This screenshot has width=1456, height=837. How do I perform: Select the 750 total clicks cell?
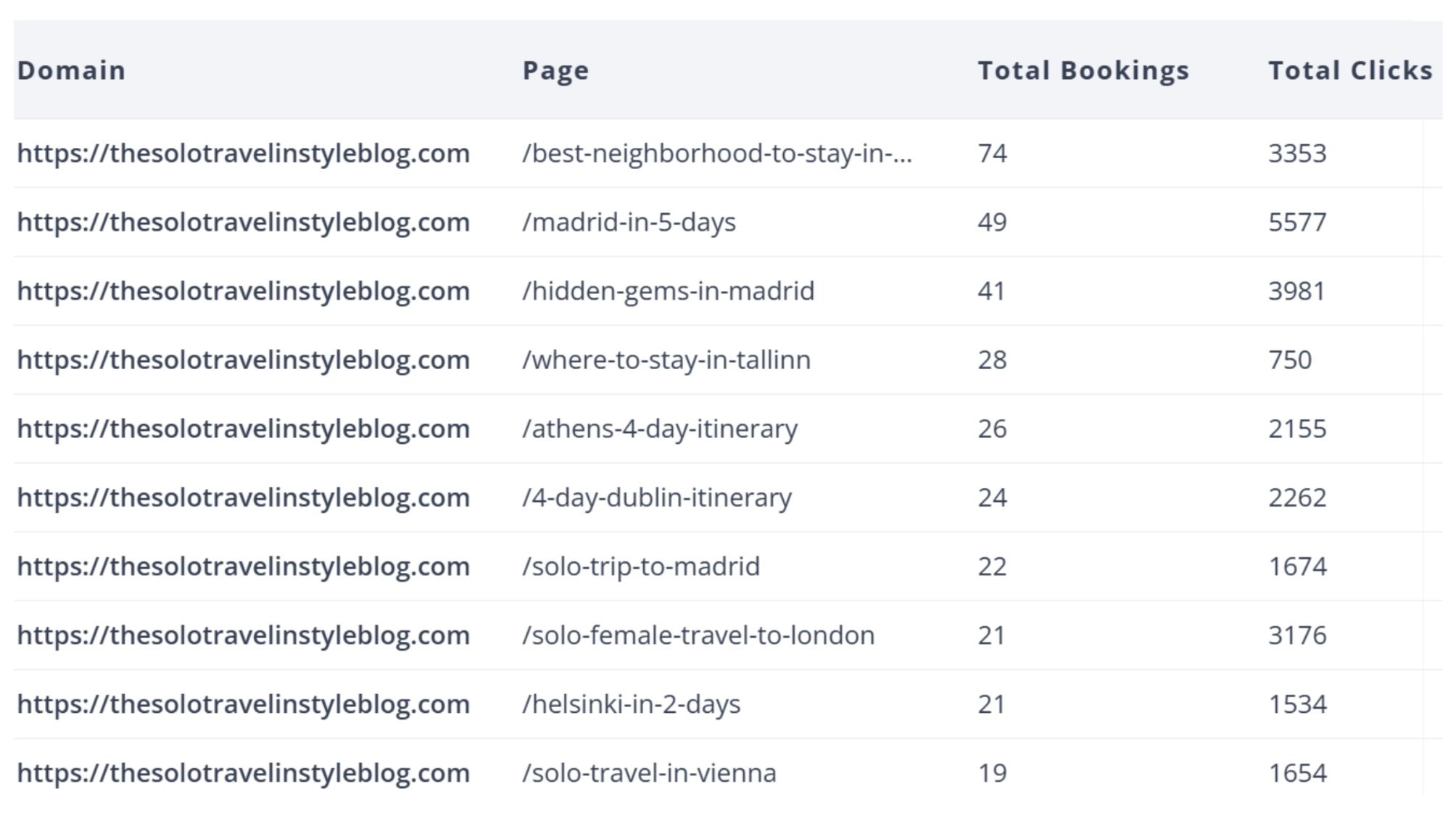click(1290, 360)
